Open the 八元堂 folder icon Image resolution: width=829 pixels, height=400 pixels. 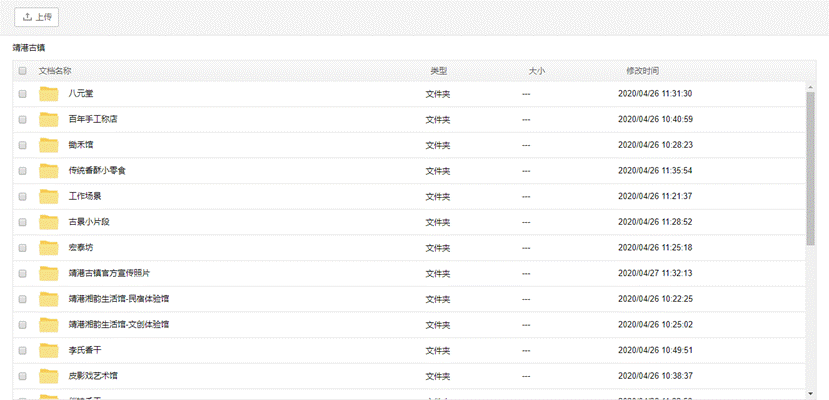[x=49, y=94]
